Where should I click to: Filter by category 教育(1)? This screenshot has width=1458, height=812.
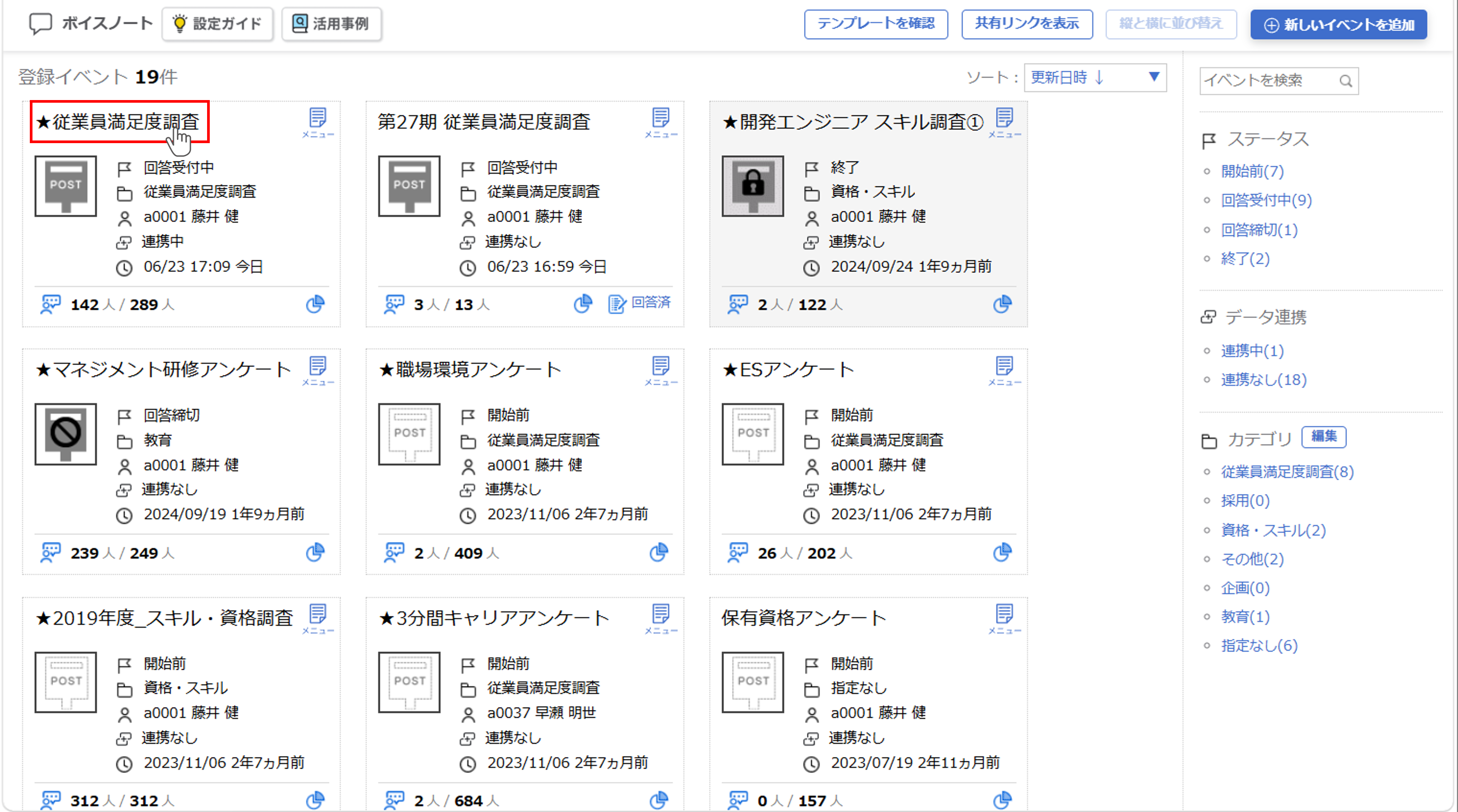(1245, 617)
